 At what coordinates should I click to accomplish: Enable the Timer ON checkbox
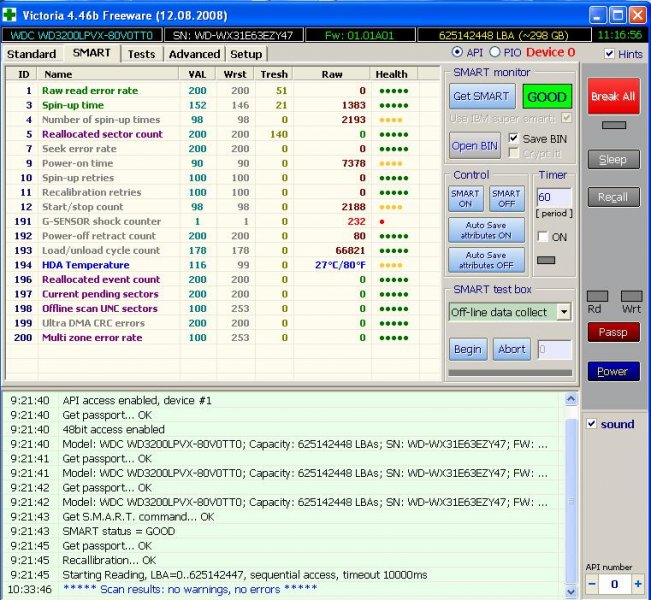pyautogui.click(x=543, y=237)
